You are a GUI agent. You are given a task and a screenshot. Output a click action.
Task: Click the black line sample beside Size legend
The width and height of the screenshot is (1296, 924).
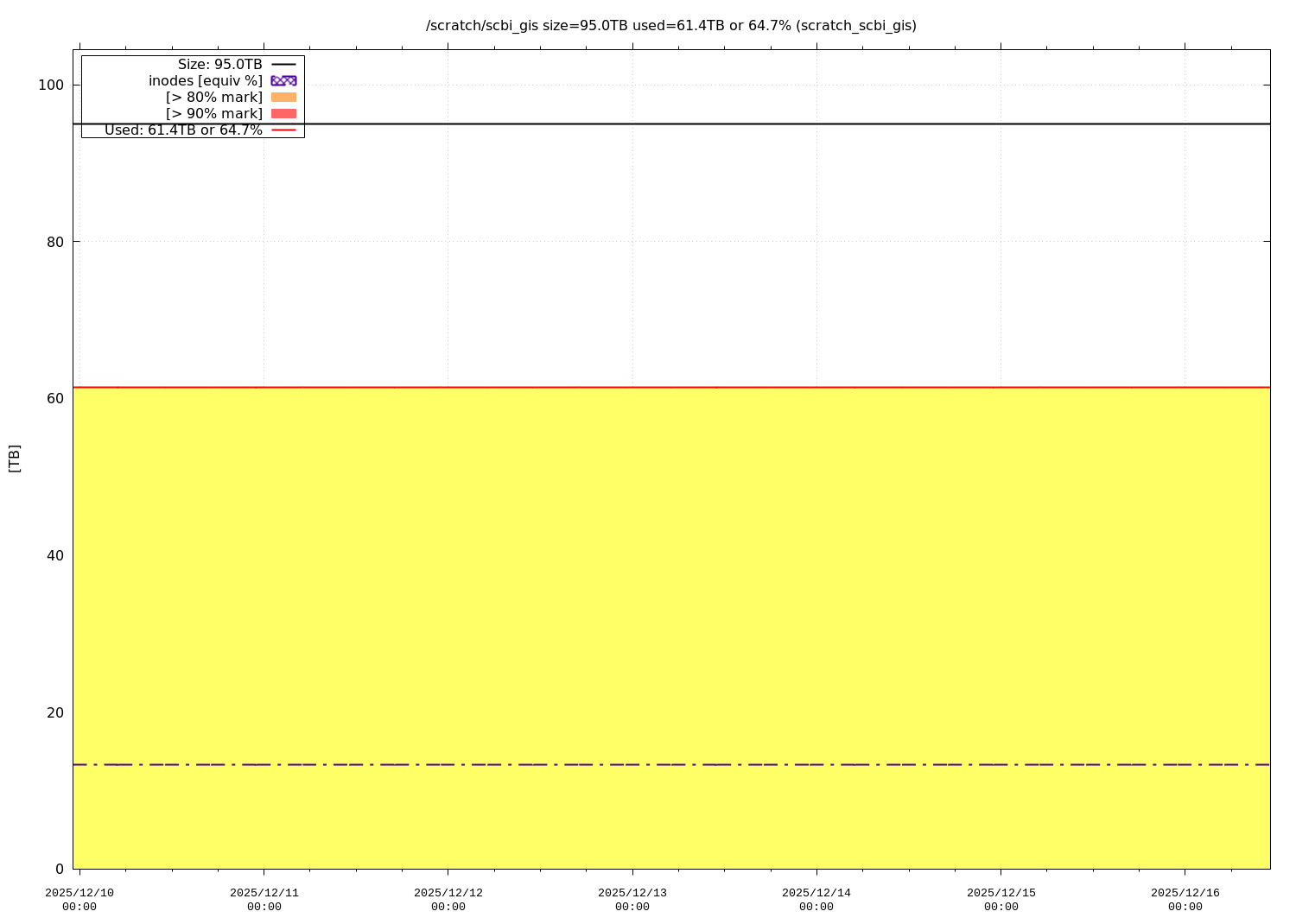click(x=283, y=64)
